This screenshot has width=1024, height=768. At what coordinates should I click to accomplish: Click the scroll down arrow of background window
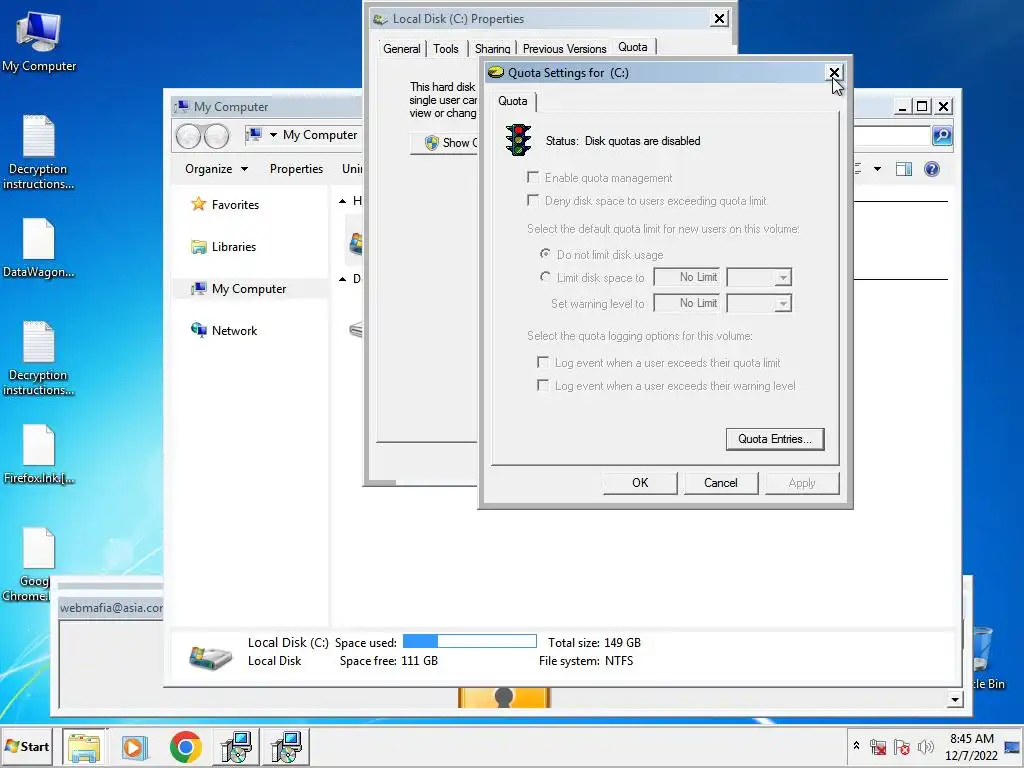coord(955,699)
